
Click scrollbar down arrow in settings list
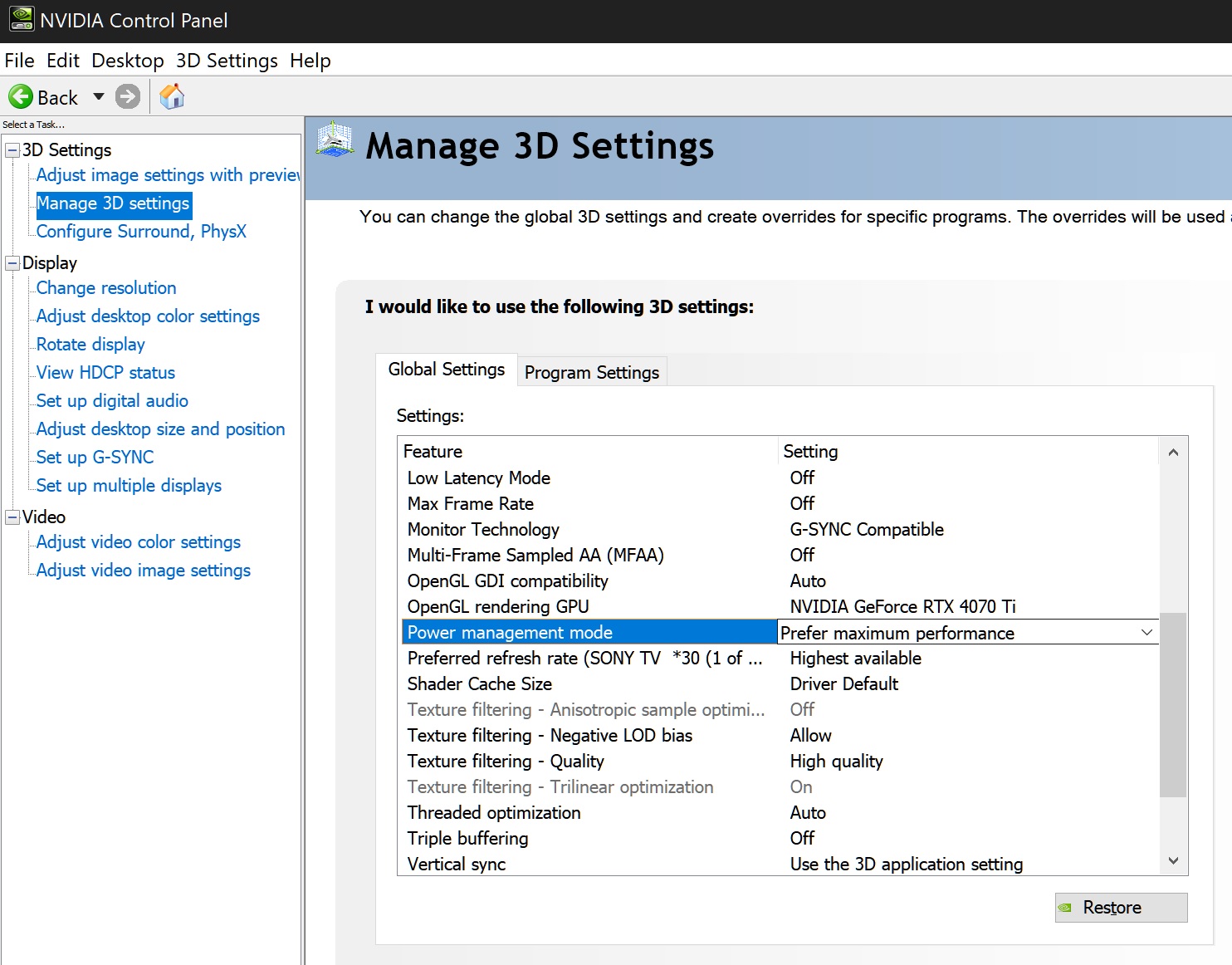(1173, 860)
